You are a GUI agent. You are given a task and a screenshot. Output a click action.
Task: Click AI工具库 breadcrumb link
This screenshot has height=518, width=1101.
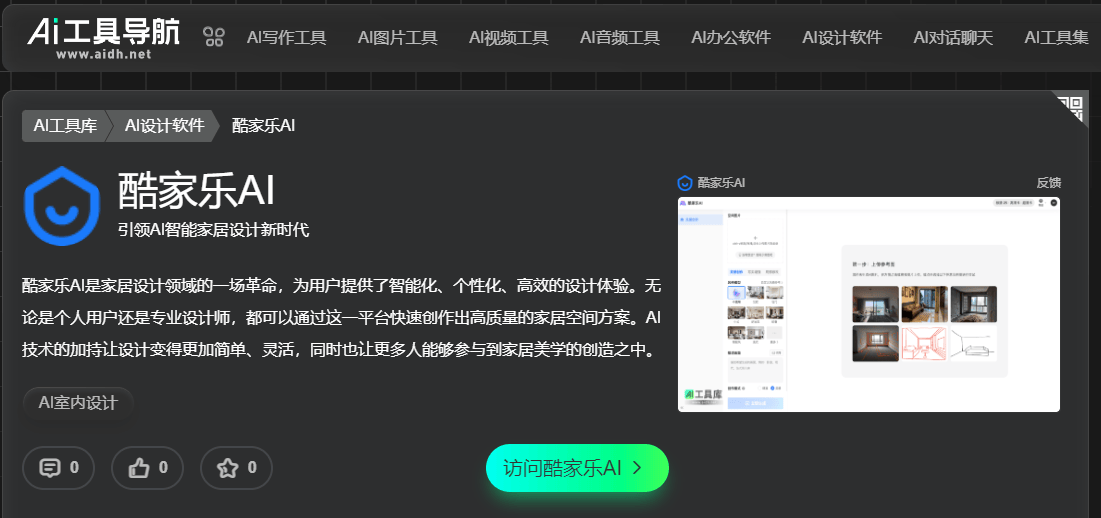click(x=65, y=126)
